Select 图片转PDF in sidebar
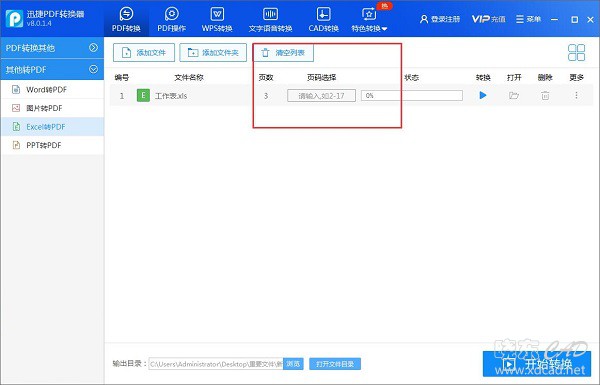This screenshot has height=385, width=600. [x=52, y=108]
